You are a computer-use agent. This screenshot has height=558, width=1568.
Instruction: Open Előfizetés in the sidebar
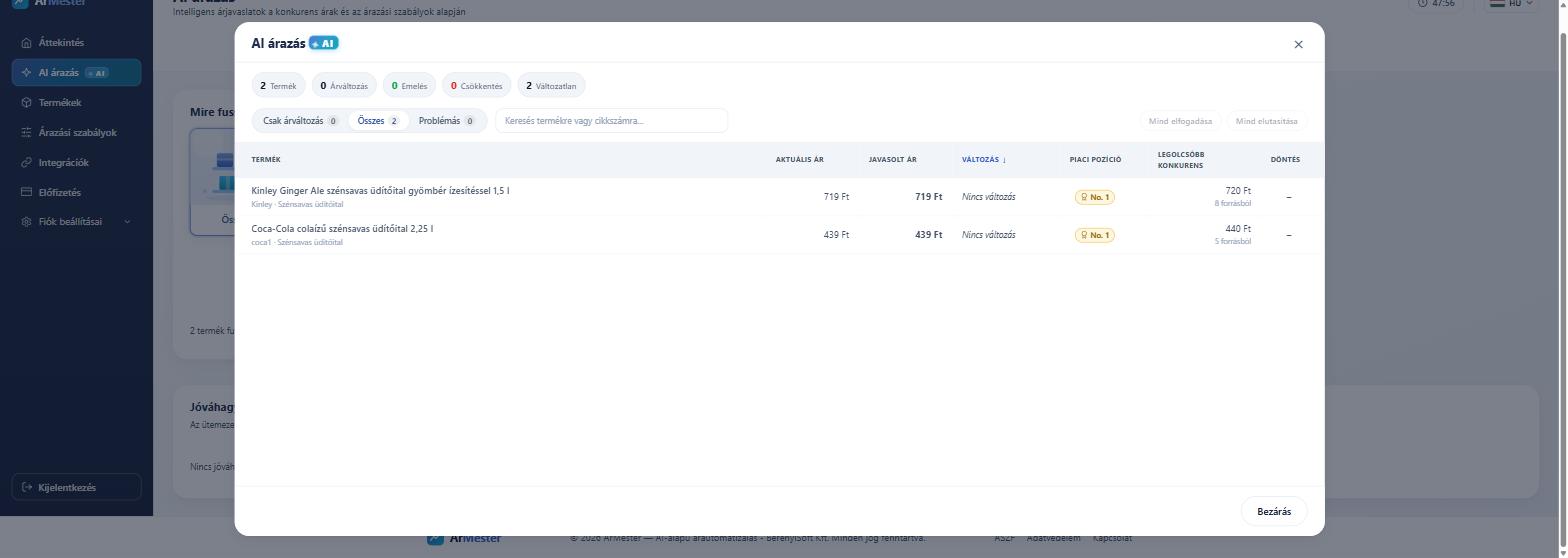76,192
